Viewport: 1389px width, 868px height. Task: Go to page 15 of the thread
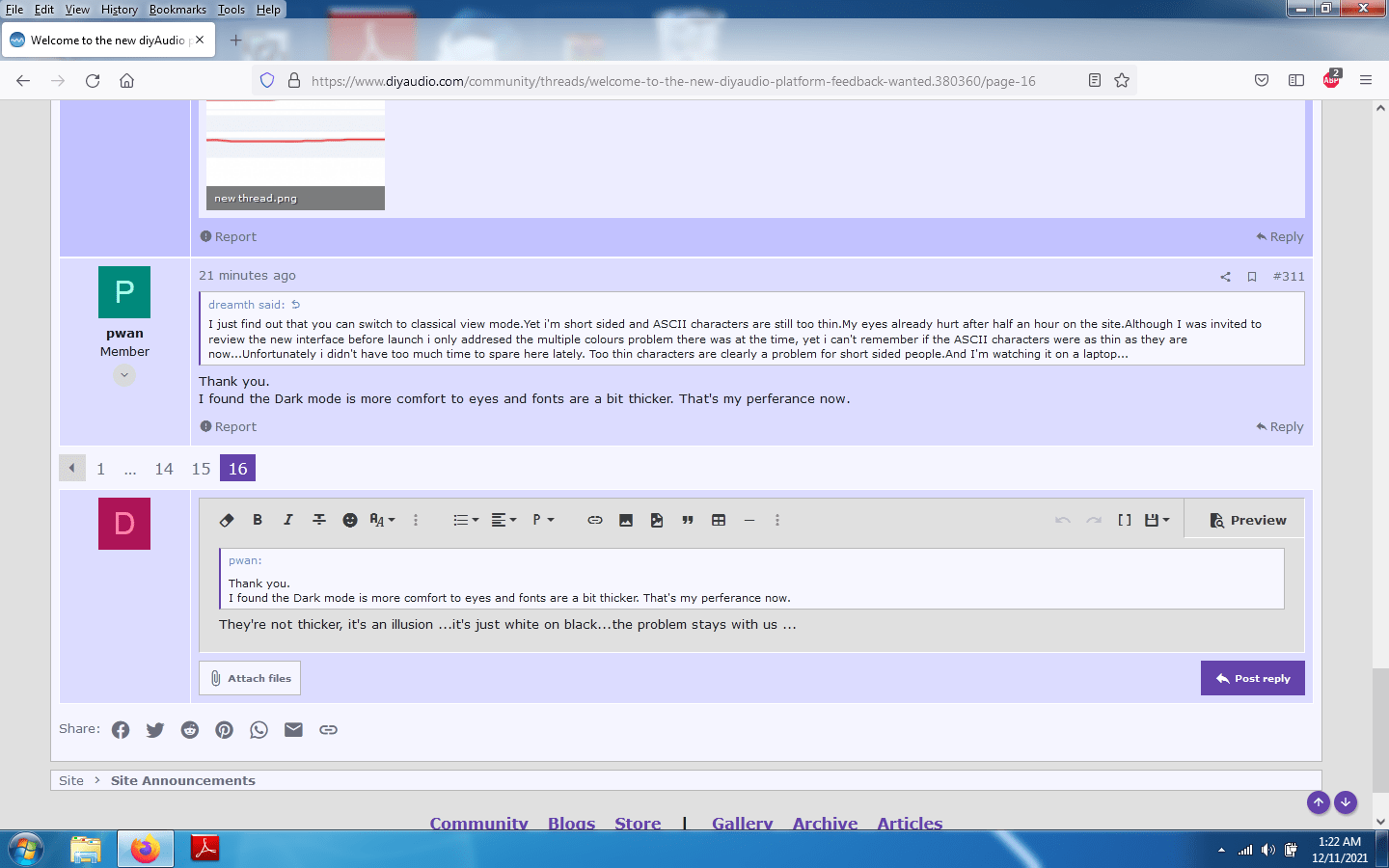click(201, 469)
